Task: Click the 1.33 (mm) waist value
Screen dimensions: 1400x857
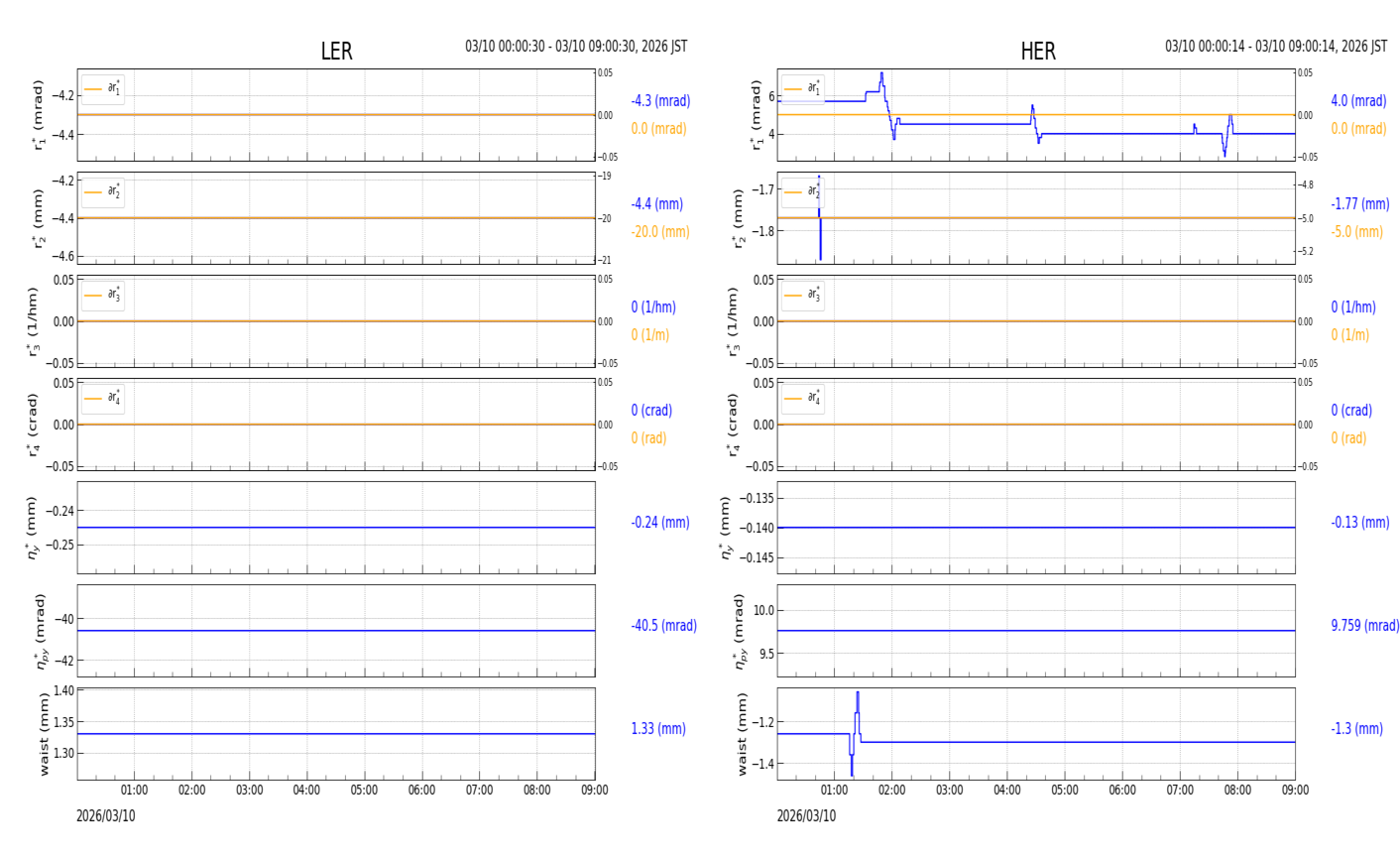Action: pyautogui.click(x=658, y=729)
